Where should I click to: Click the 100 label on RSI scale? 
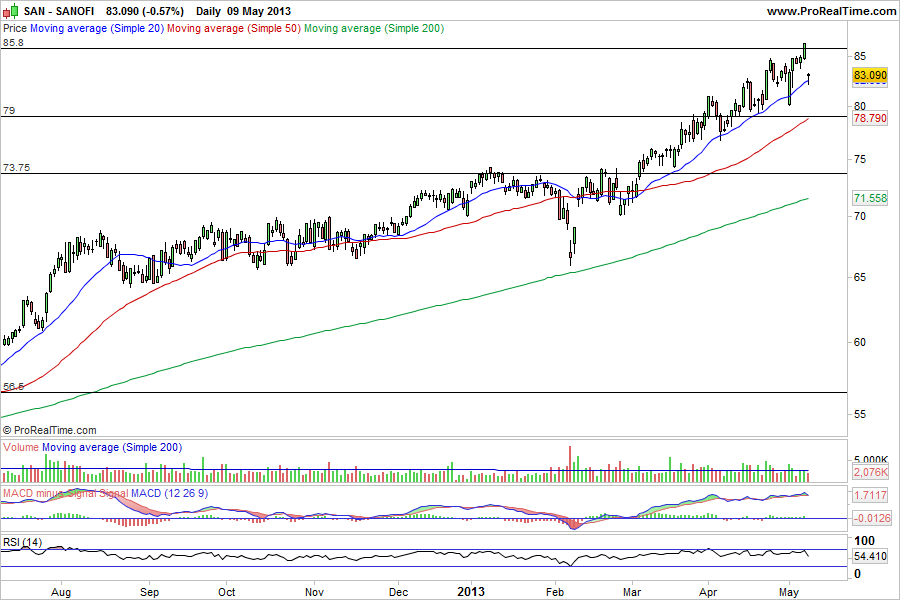[x=864, y=540]
